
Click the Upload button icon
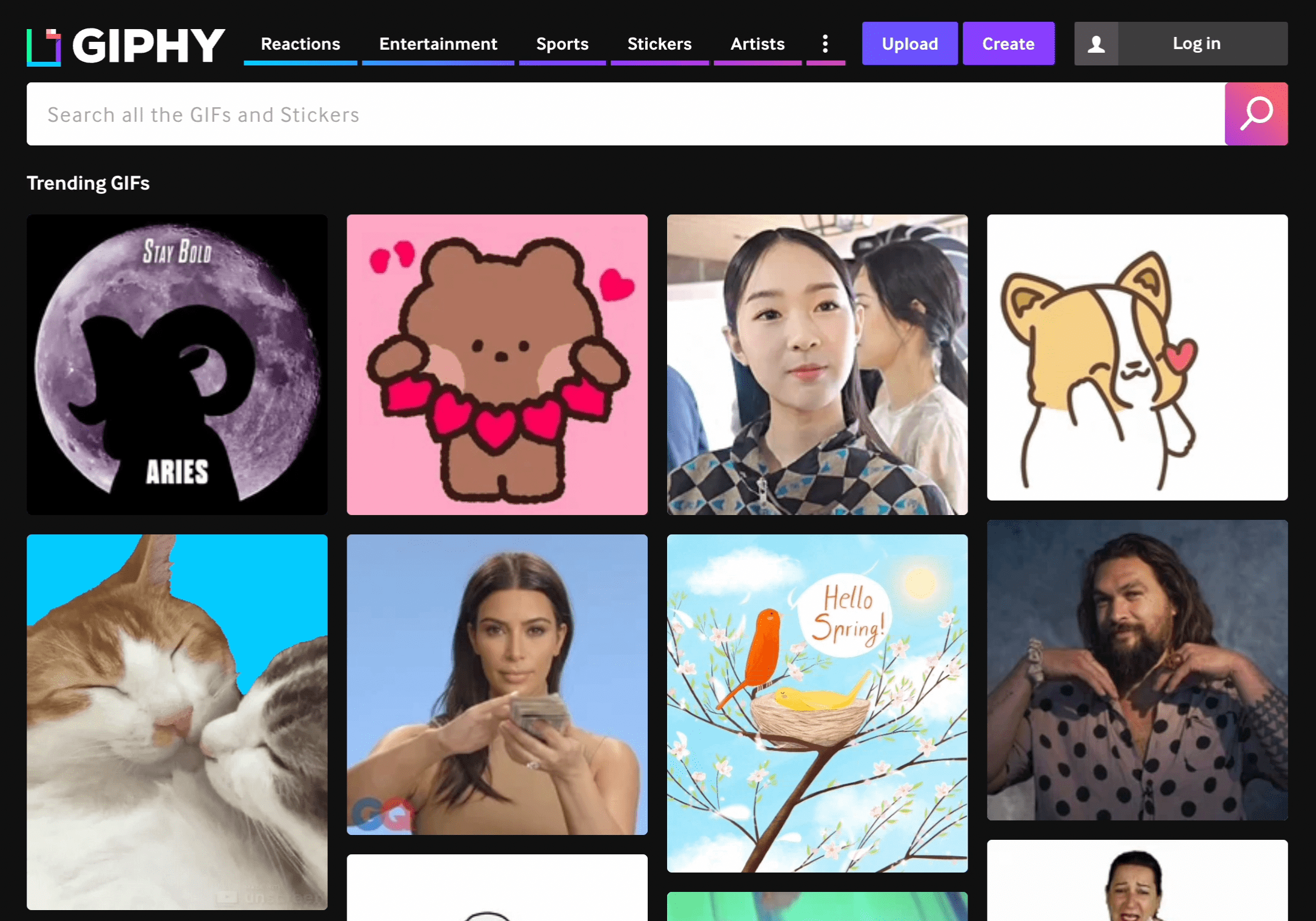pyautogui.click(x=909, y=43)
